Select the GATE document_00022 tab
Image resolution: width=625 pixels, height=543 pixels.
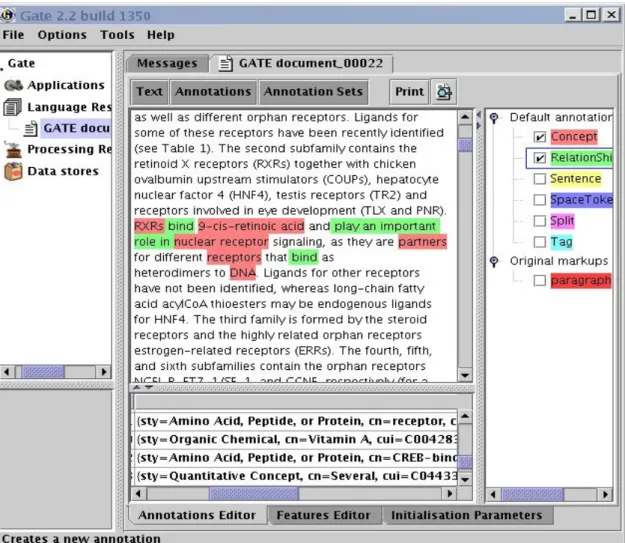pyautogui.click(x=302, y=64)
